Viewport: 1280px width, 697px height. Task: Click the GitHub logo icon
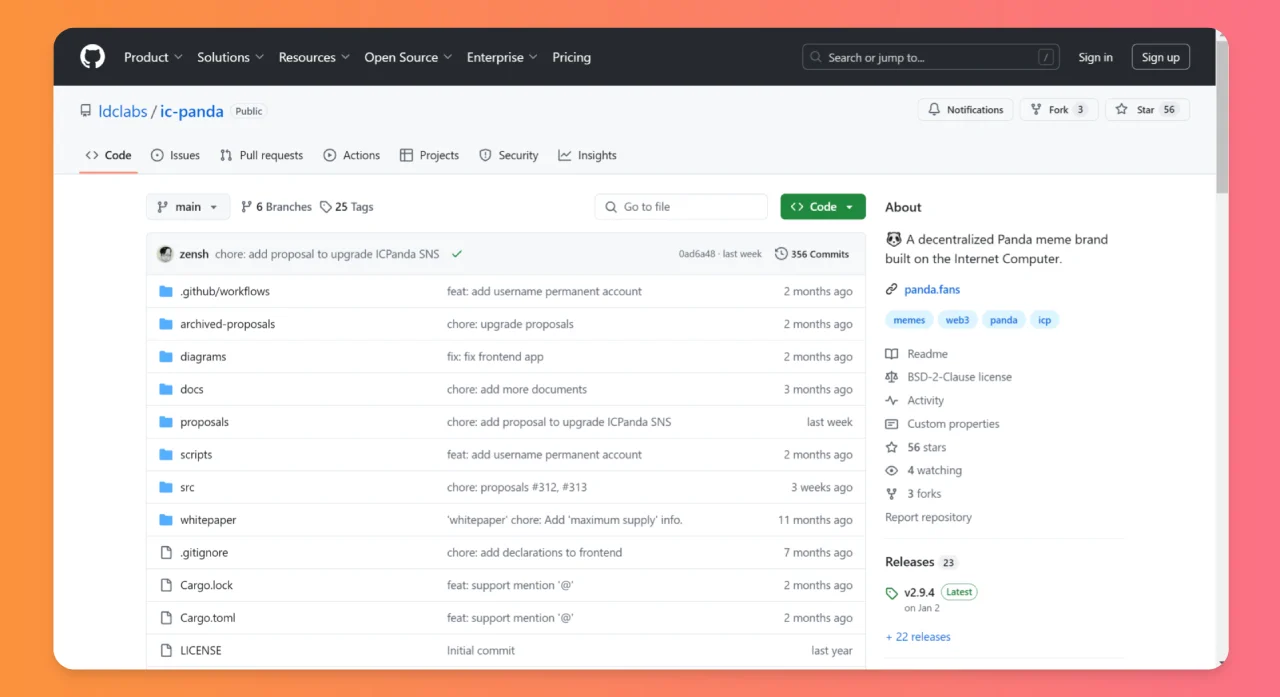coord(92,57)
